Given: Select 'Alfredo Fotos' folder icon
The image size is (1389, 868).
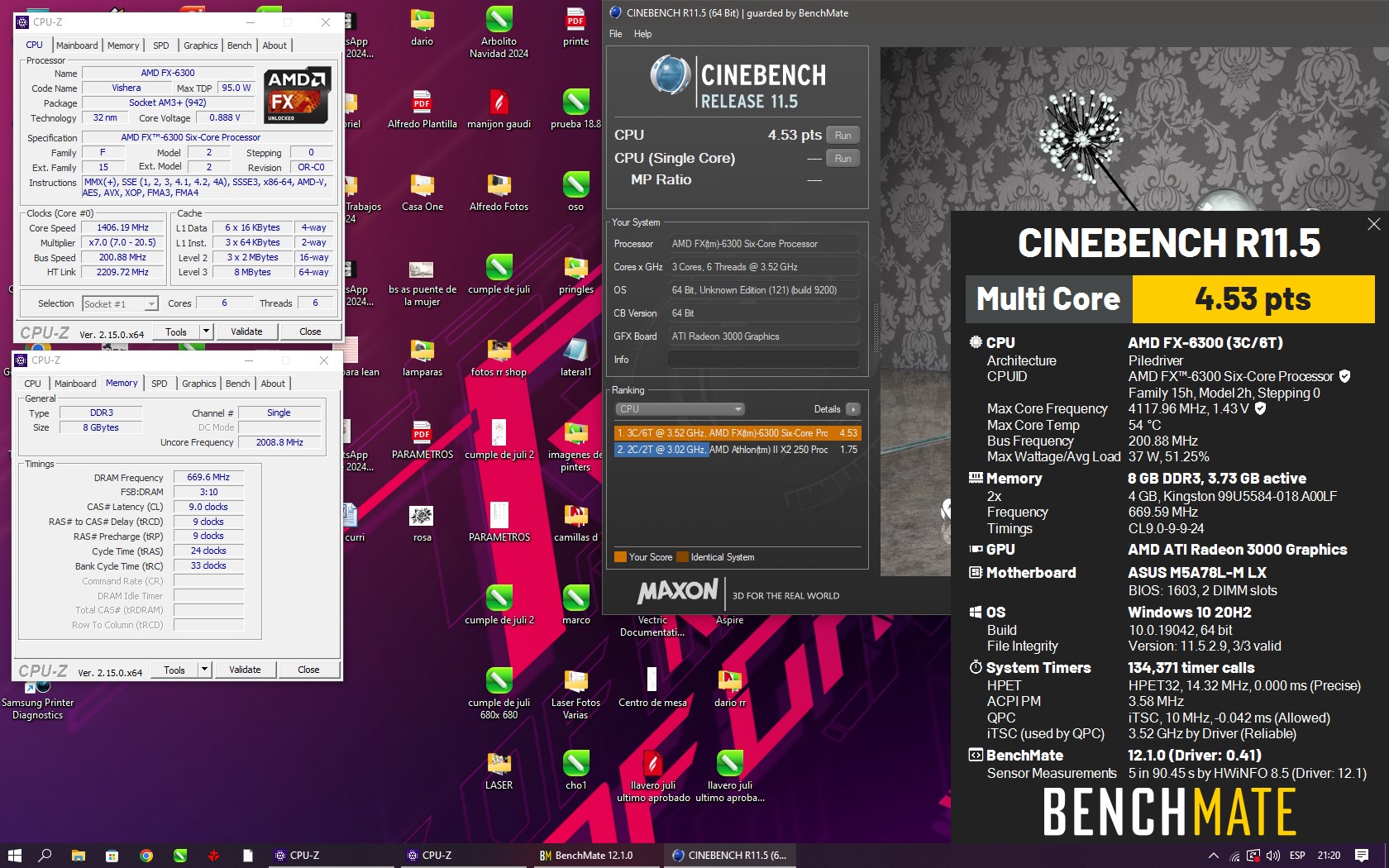Looking at the screenshot, I should click(499, 192).
